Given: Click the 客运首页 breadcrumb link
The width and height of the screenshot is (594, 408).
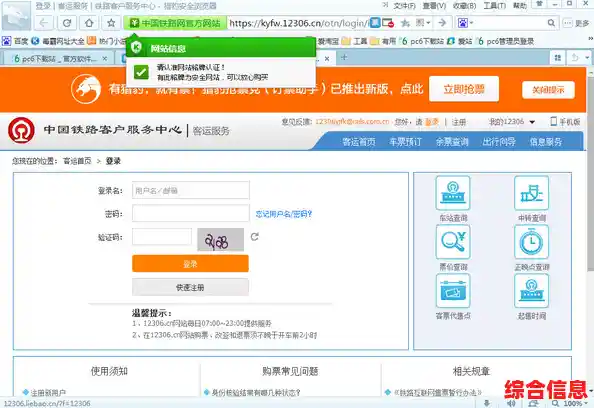Looking at the screenshot, I should coord(77,161).
